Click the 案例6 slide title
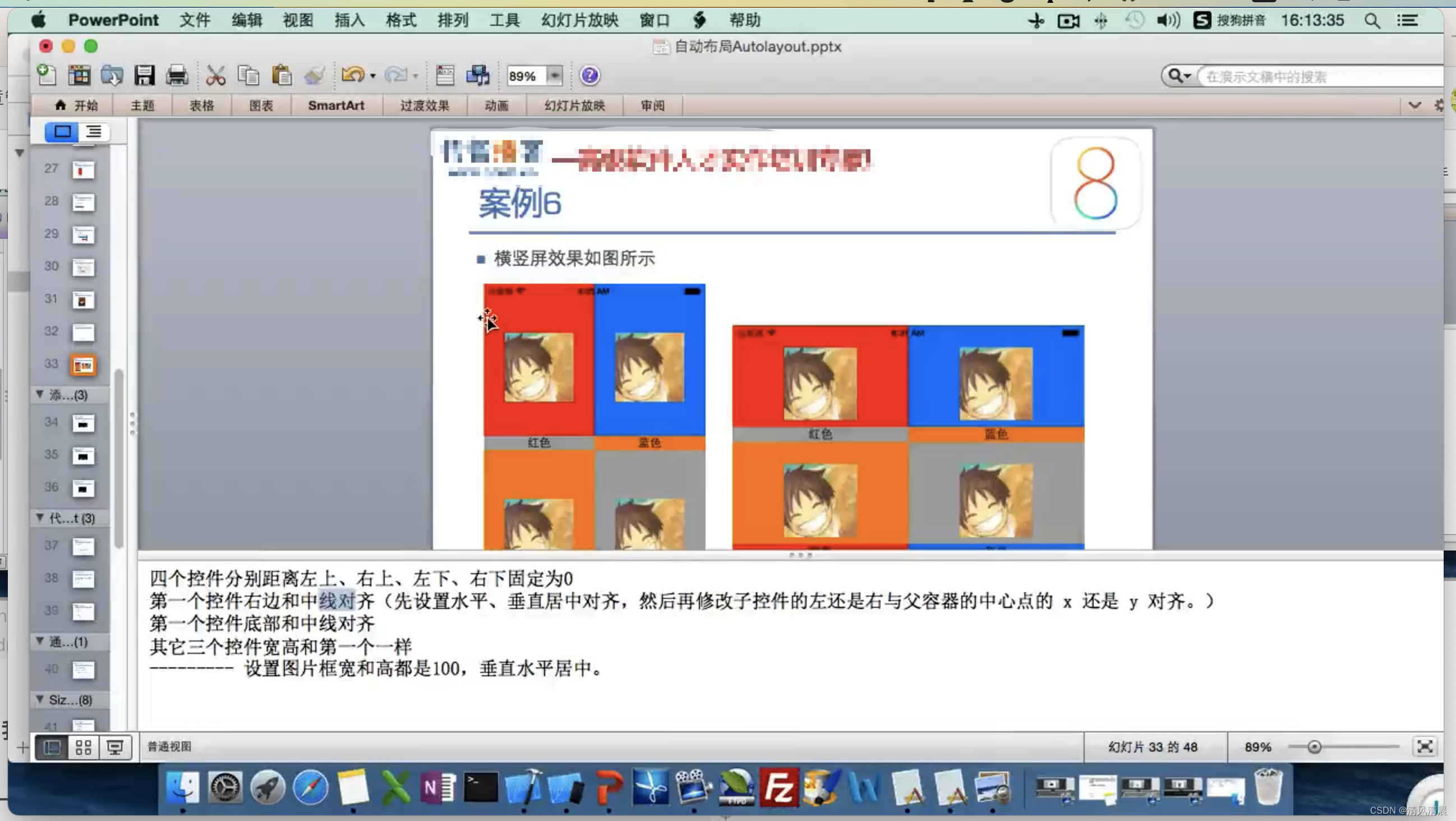Screen dimensions: 1456x821 pyautogui.click(x=519, y=204)
